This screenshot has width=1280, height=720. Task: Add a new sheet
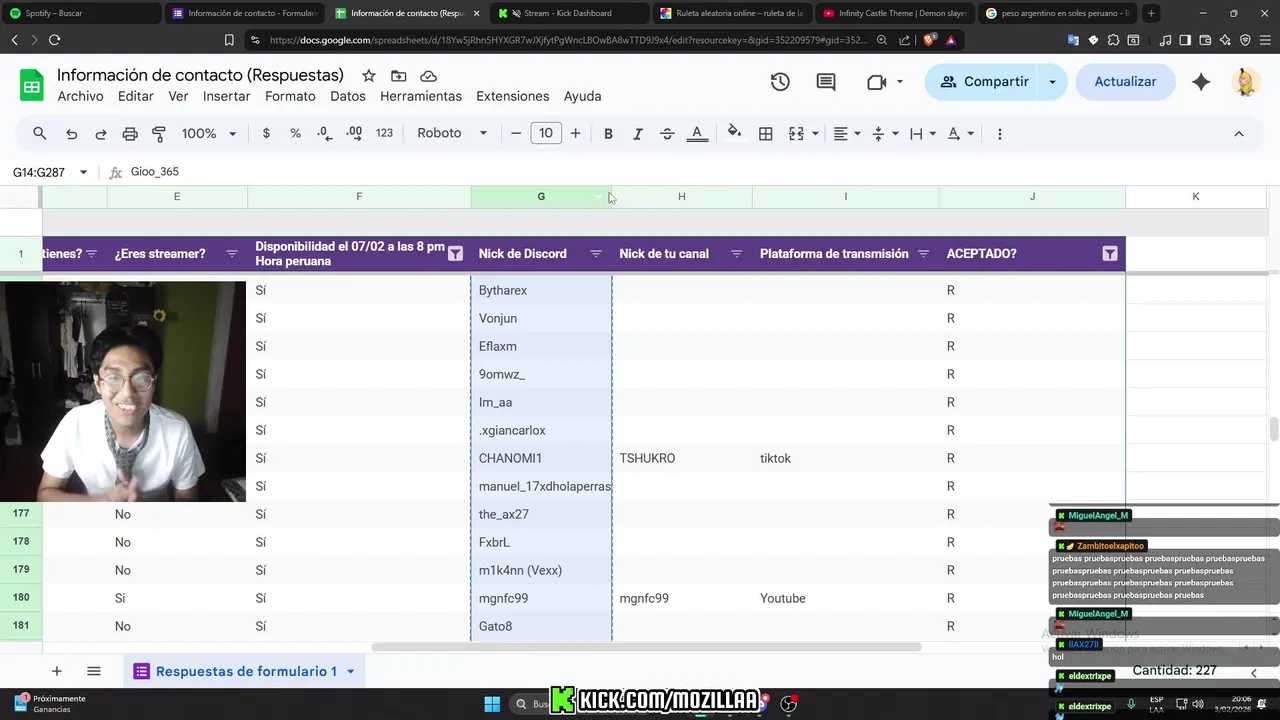[x=56, y=671]
